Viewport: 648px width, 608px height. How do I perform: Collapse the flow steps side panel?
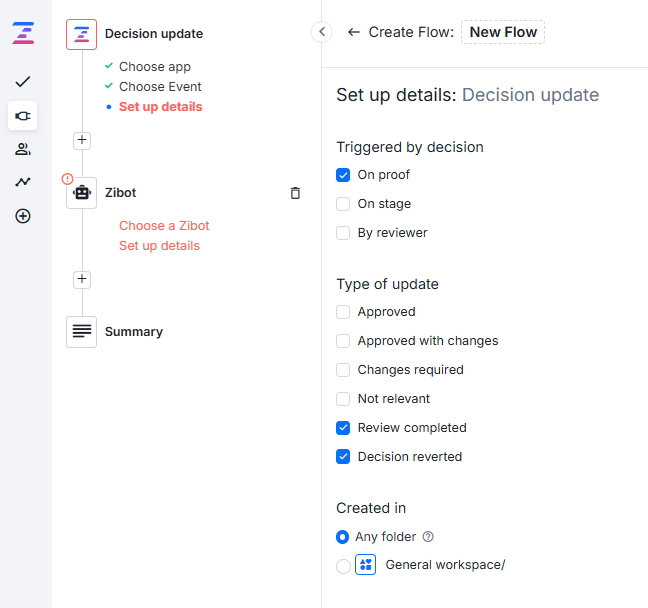coord(321,32)
